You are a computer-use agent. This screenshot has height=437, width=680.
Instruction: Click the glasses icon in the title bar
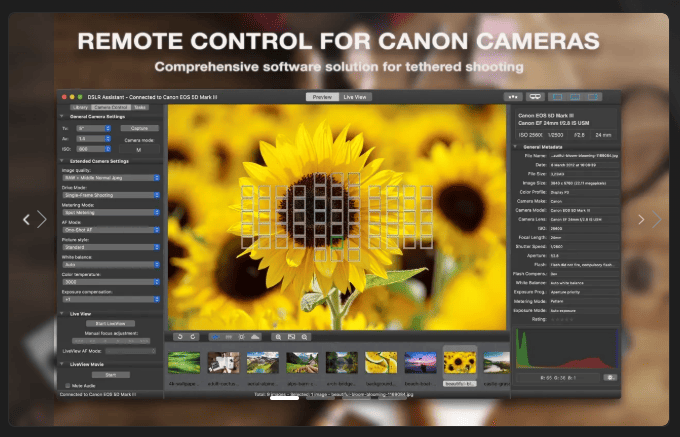tap(535, 97)
